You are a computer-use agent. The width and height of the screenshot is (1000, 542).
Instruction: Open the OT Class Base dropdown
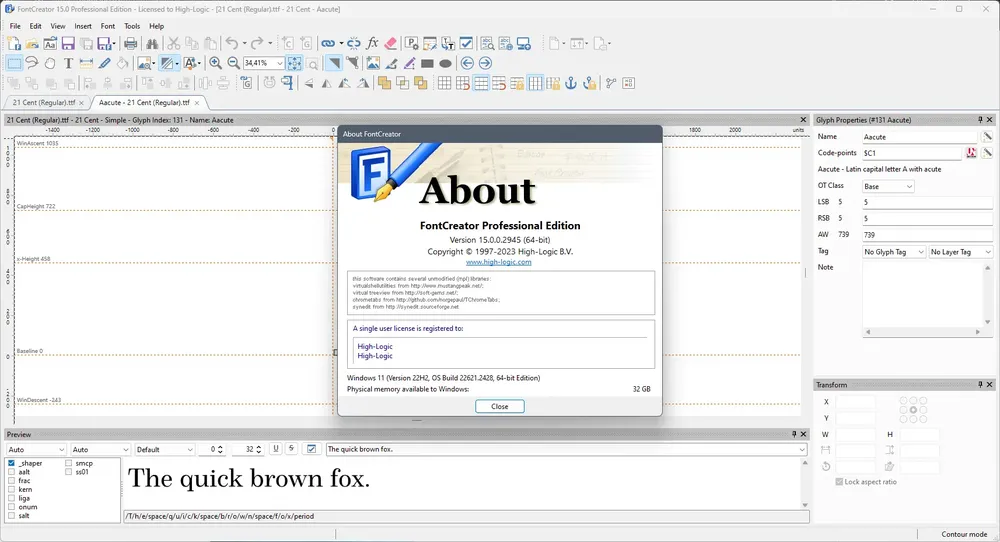pos(888,186)
